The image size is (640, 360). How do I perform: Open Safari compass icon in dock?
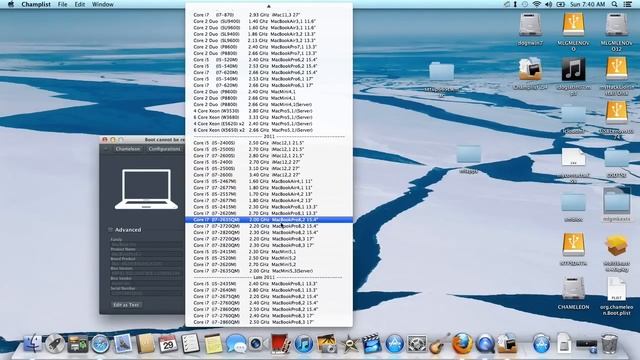pyautogui.click(x=100, y=344)
